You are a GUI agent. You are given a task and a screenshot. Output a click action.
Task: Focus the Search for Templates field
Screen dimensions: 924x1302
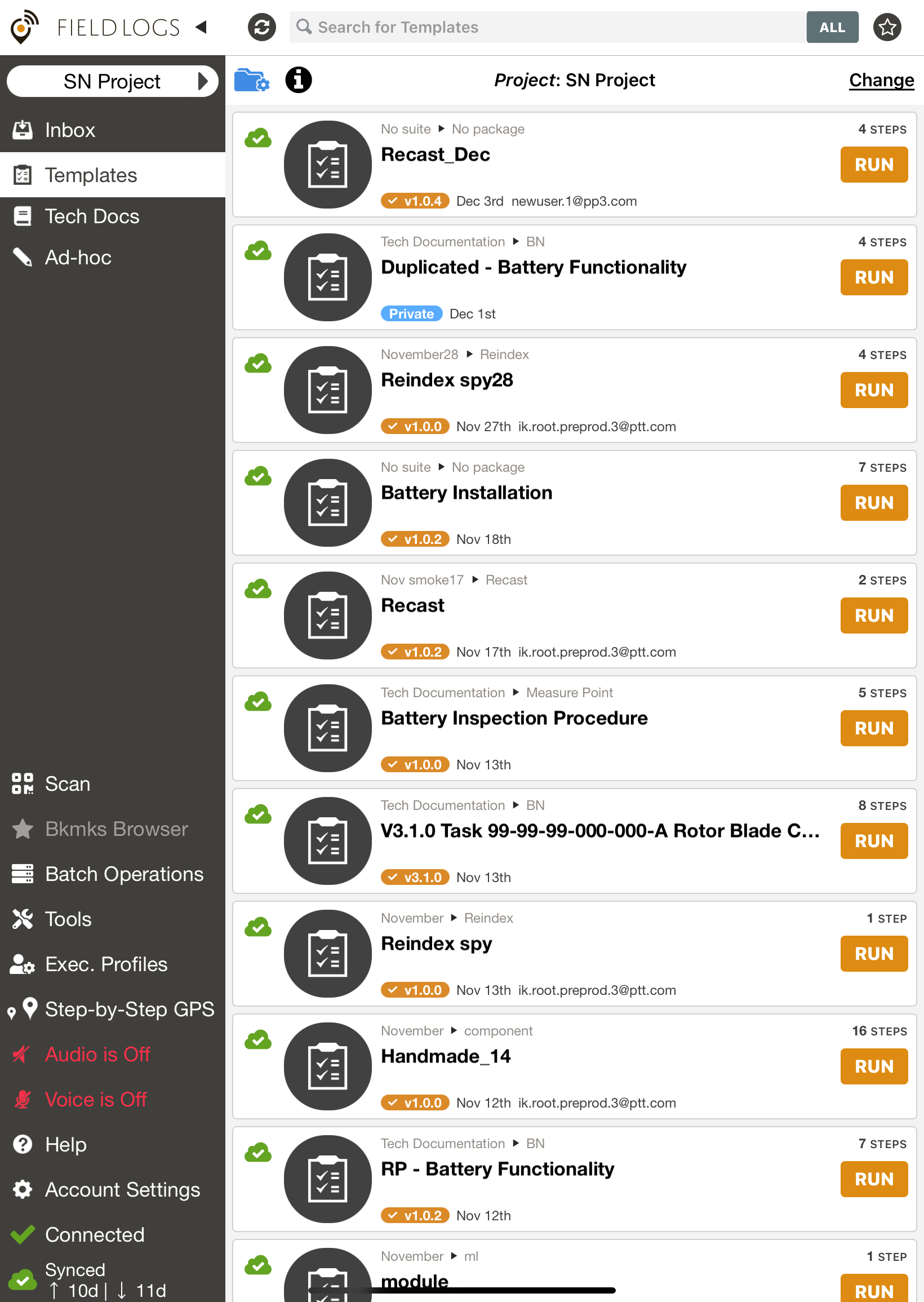tap(546, 26)
